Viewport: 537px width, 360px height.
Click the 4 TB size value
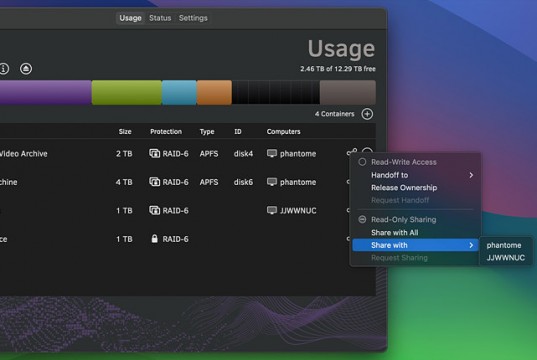[x=124, y=182]
